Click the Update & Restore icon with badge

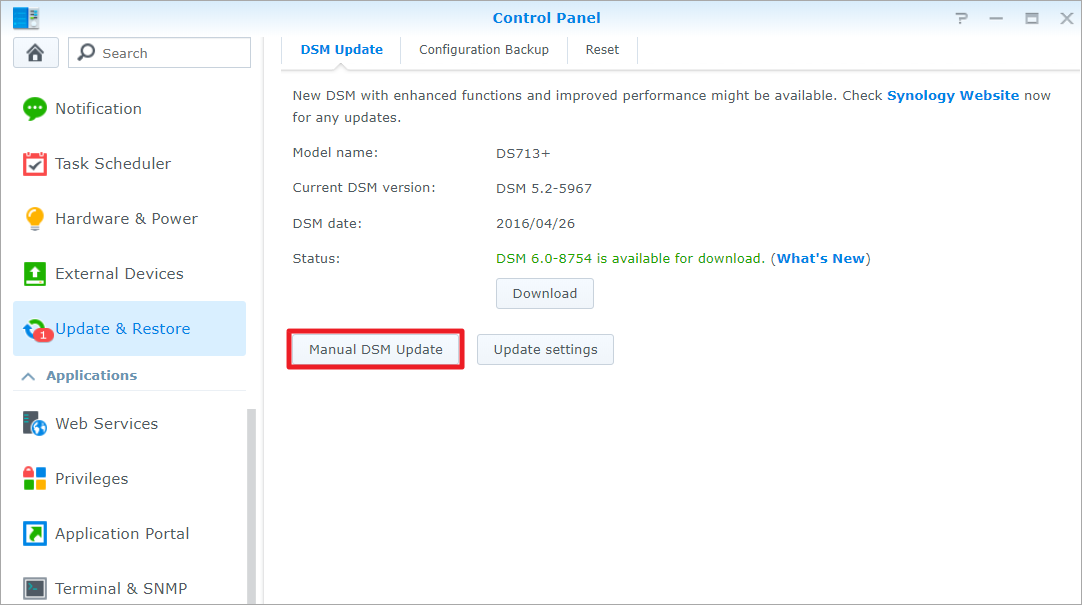[36, 329]
